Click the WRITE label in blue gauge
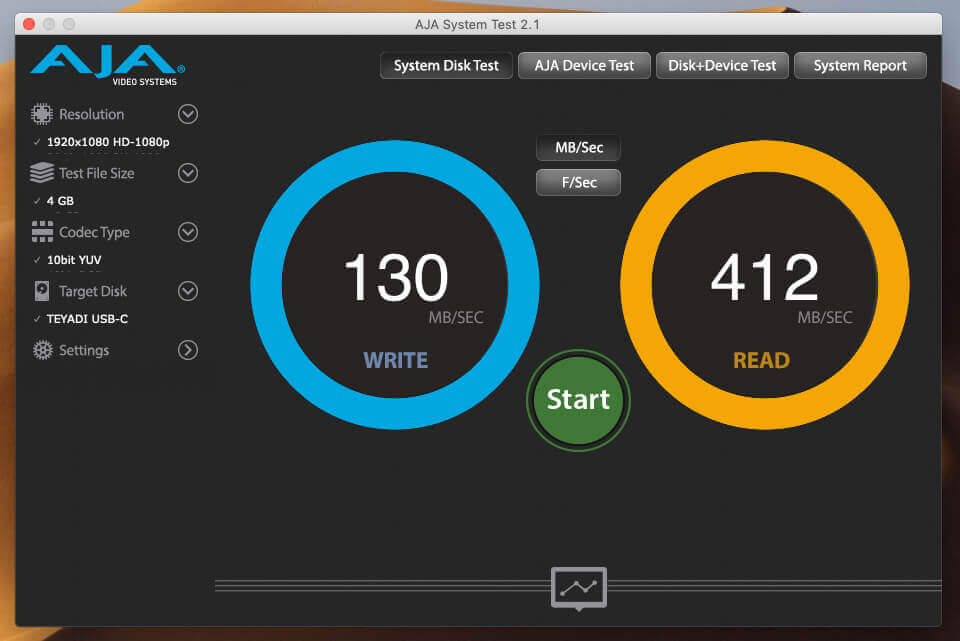Screen dimensions: 960x641 tap(396, 360)
